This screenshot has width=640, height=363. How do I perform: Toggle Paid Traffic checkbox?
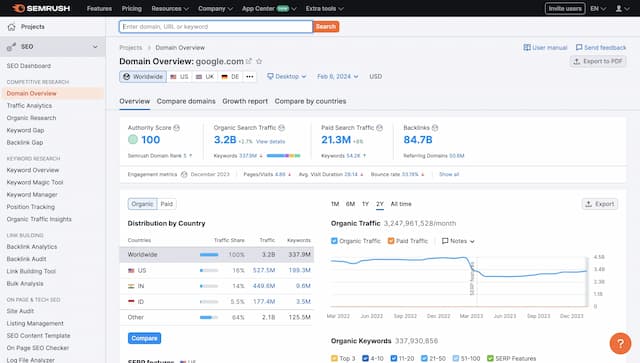(391, 241)
